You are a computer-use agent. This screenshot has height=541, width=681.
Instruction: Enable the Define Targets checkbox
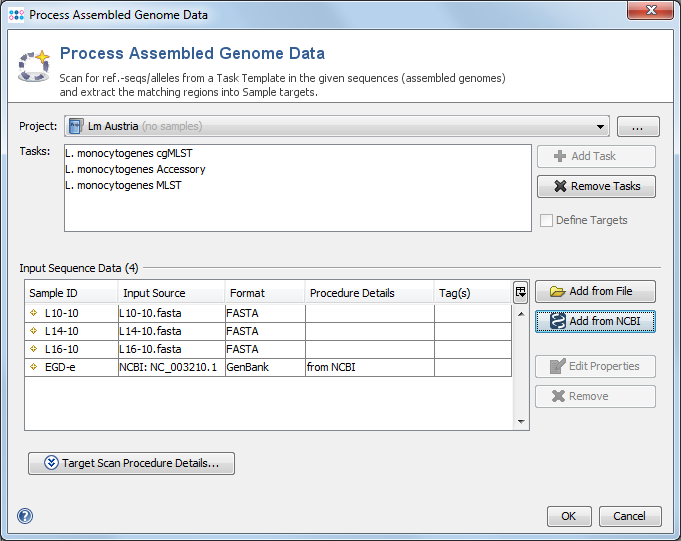[546, 220]
